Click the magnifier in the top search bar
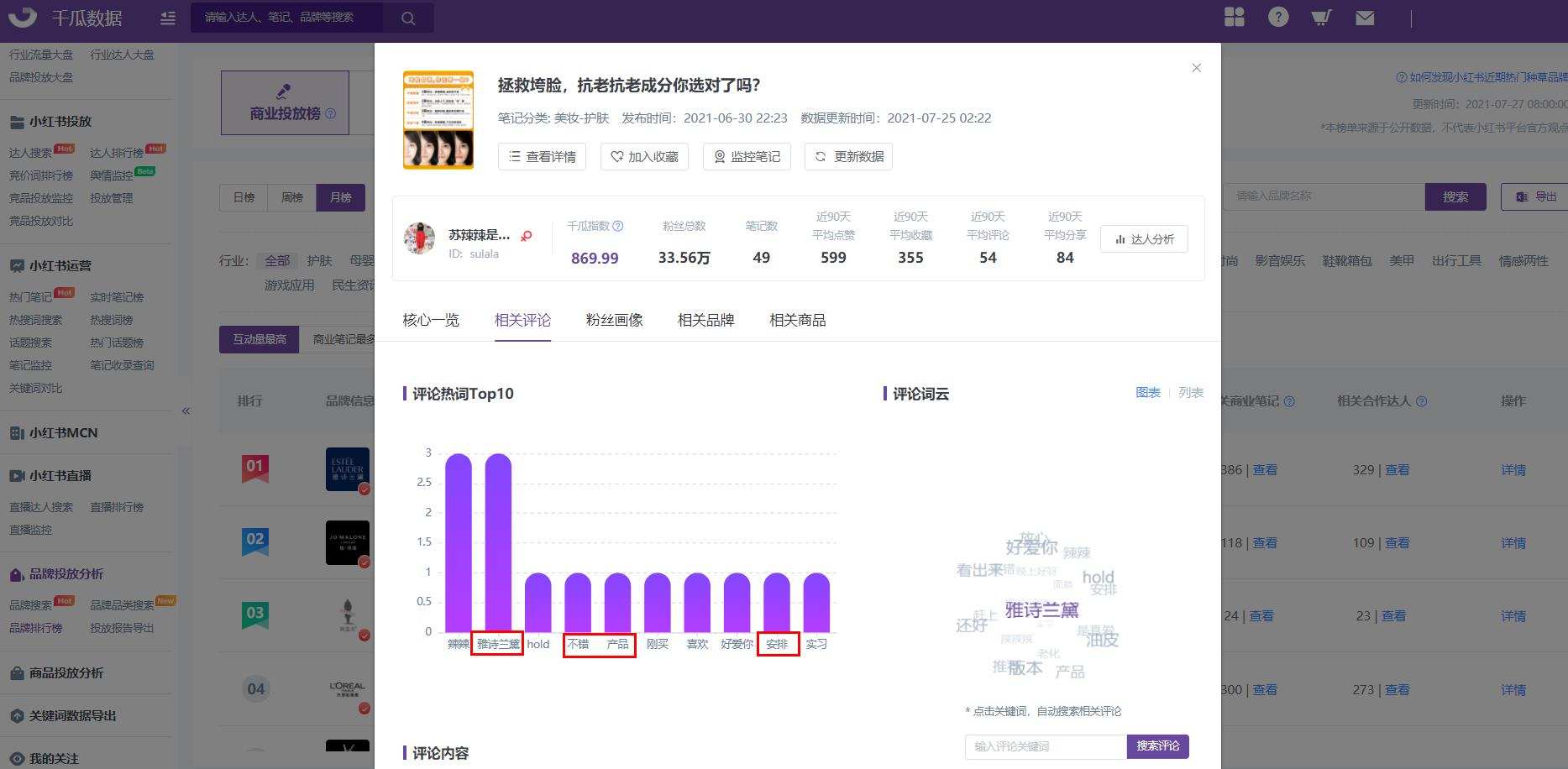 point(408,17)
